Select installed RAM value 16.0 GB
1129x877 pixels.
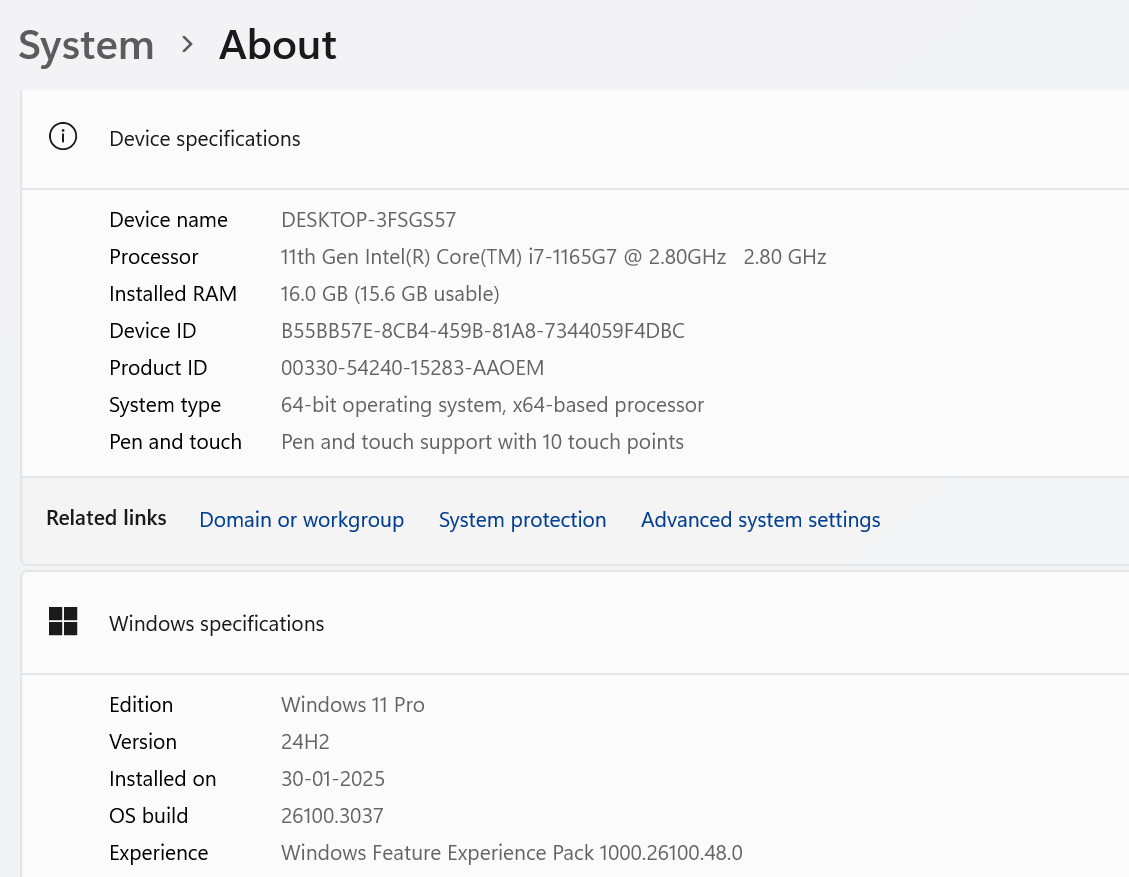pos(390,294)
